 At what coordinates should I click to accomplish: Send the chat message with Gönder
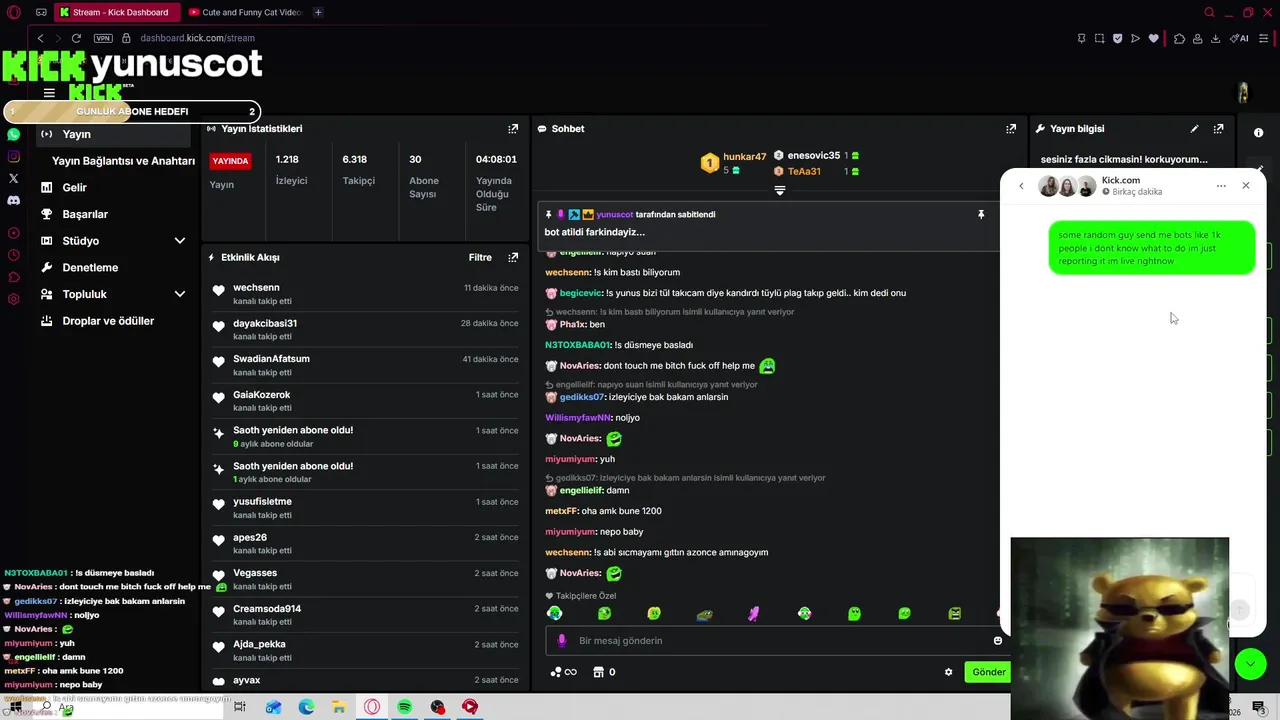coord(988,672)
